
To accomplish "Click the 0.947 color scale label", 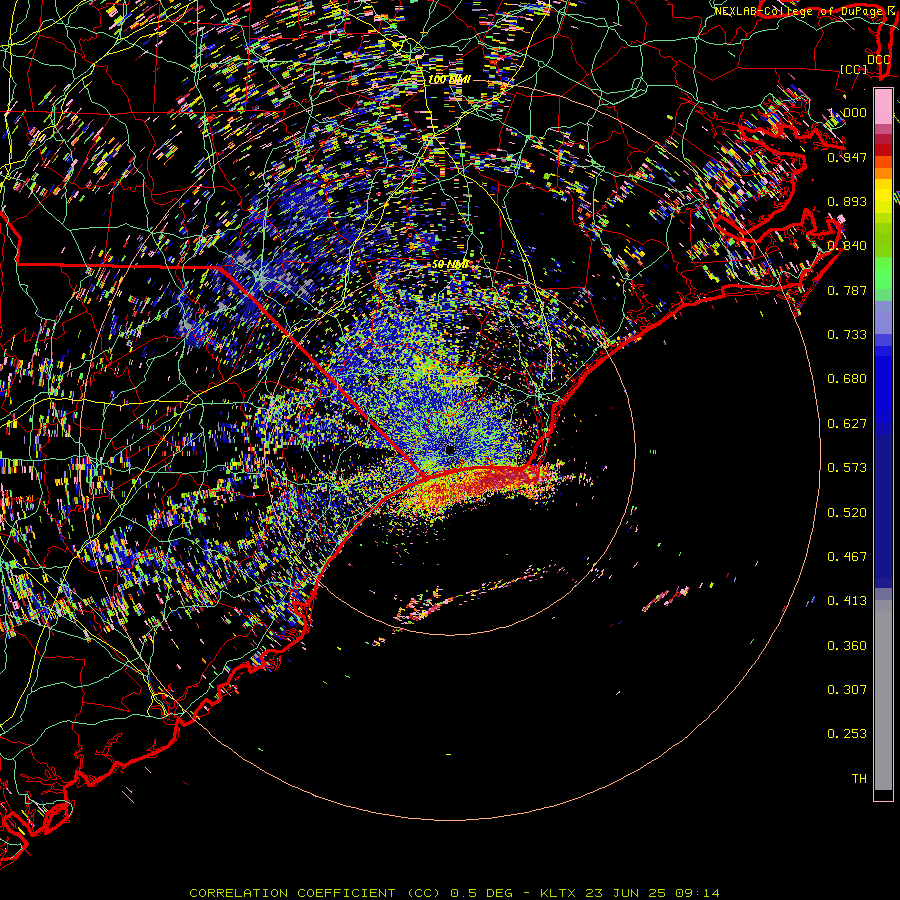I will (847, 157).
